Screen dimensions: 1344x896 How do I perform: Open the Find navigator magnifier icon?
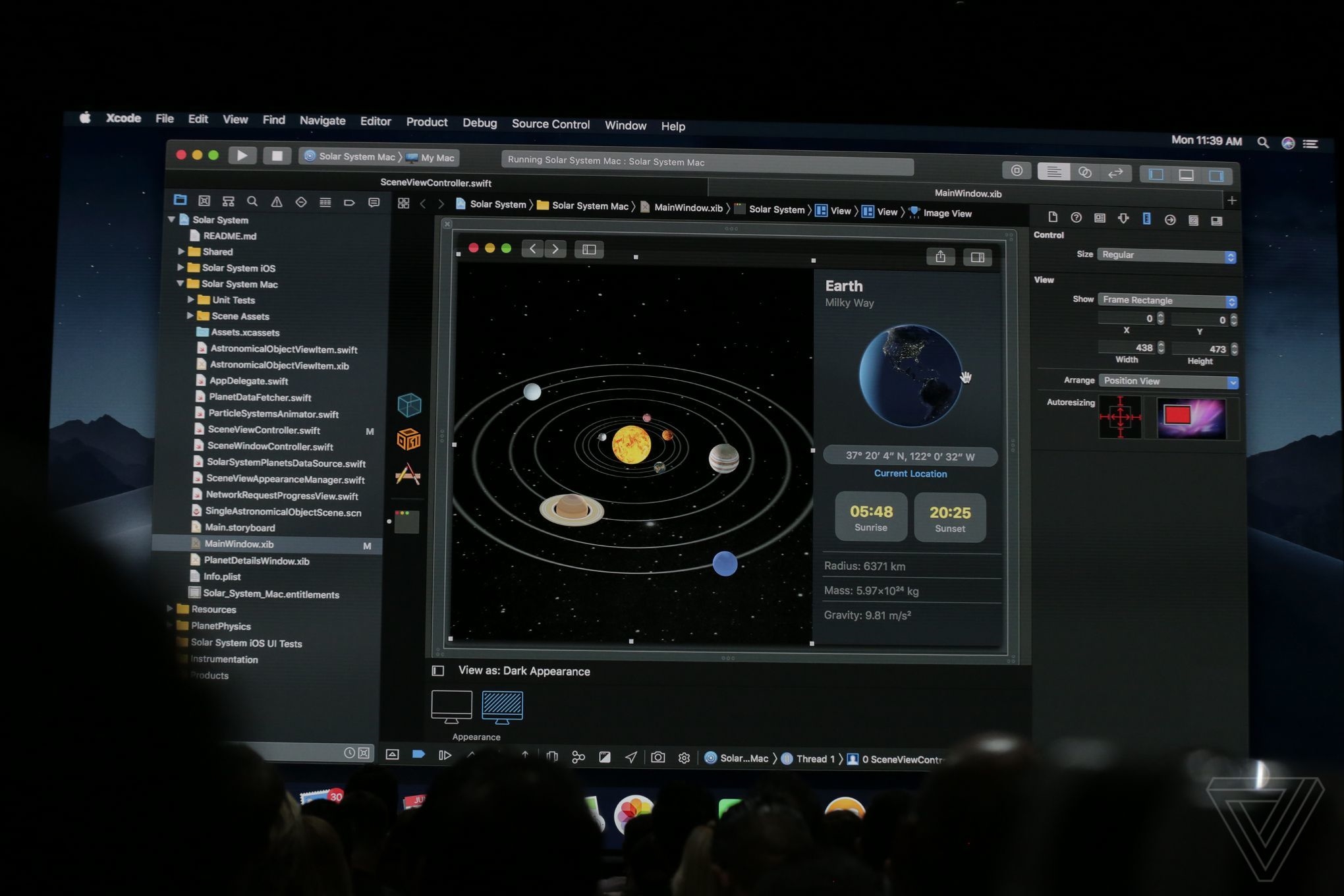click(252, 201)
